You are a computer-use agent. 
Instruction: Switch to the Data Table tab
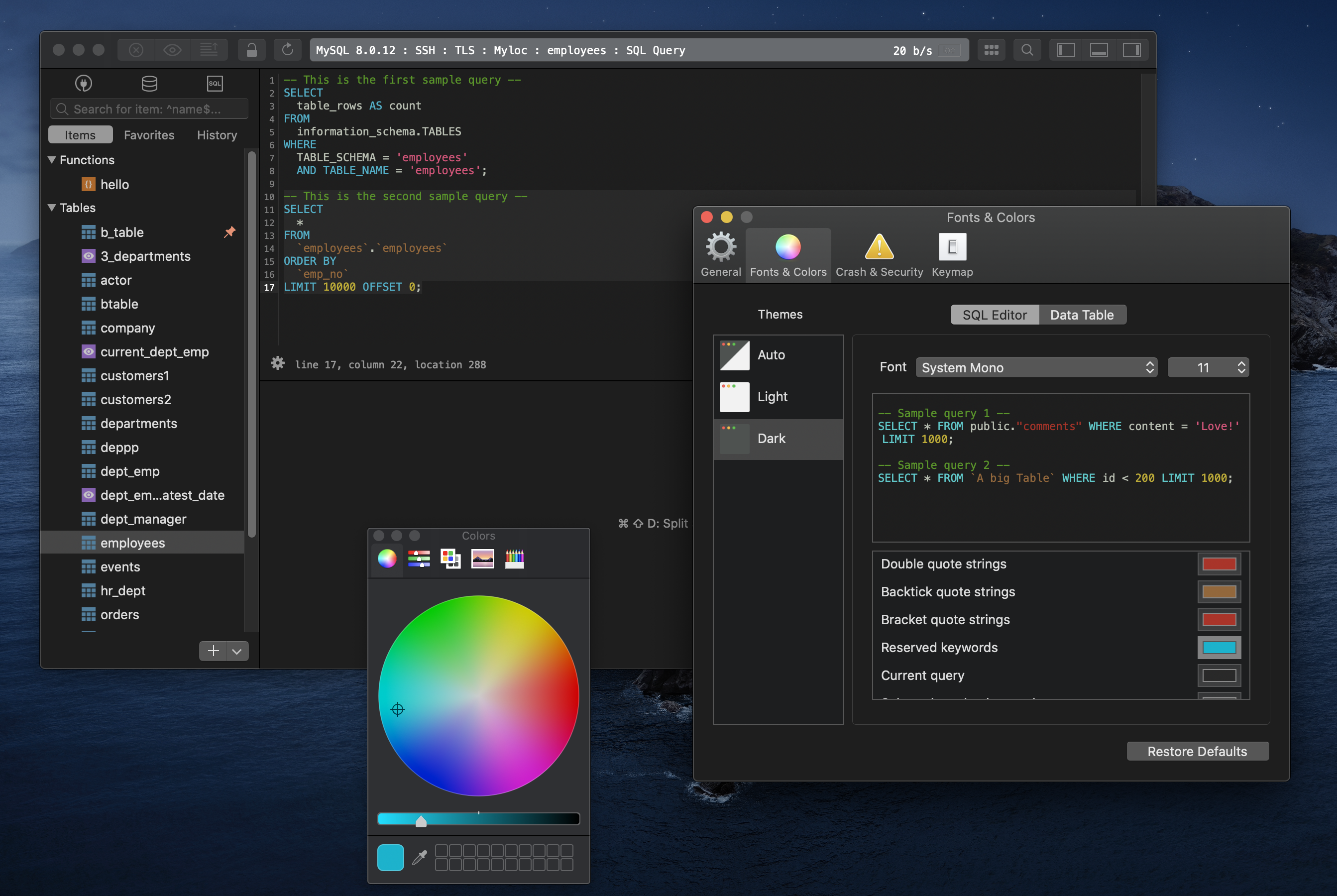pyautogui.click(x=1082, y=315)
